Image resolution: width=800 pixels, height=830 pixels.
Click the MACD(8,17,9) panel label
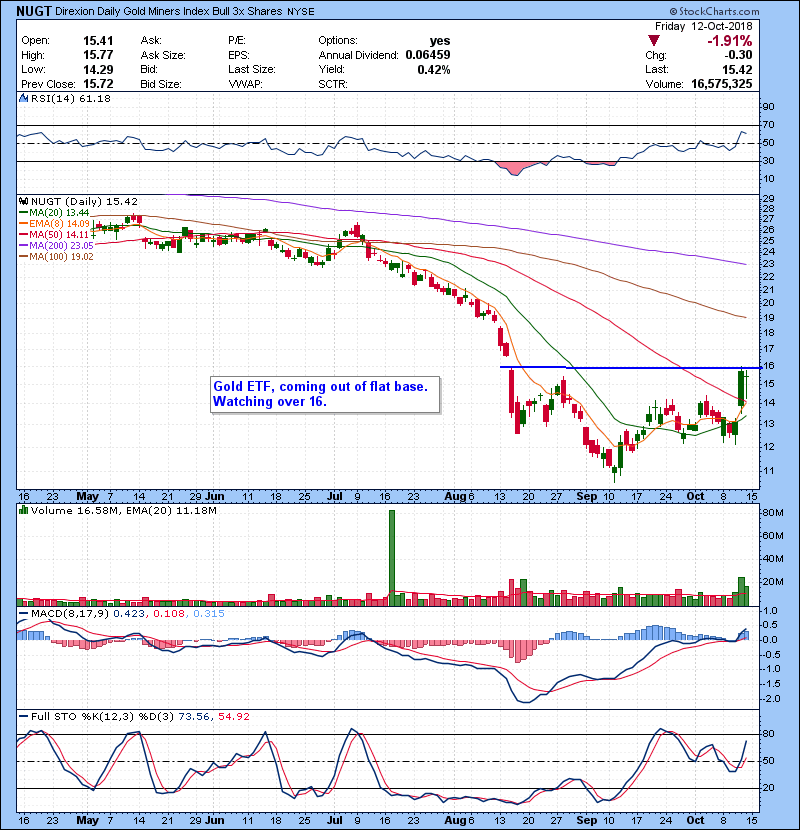click(70, 614)
